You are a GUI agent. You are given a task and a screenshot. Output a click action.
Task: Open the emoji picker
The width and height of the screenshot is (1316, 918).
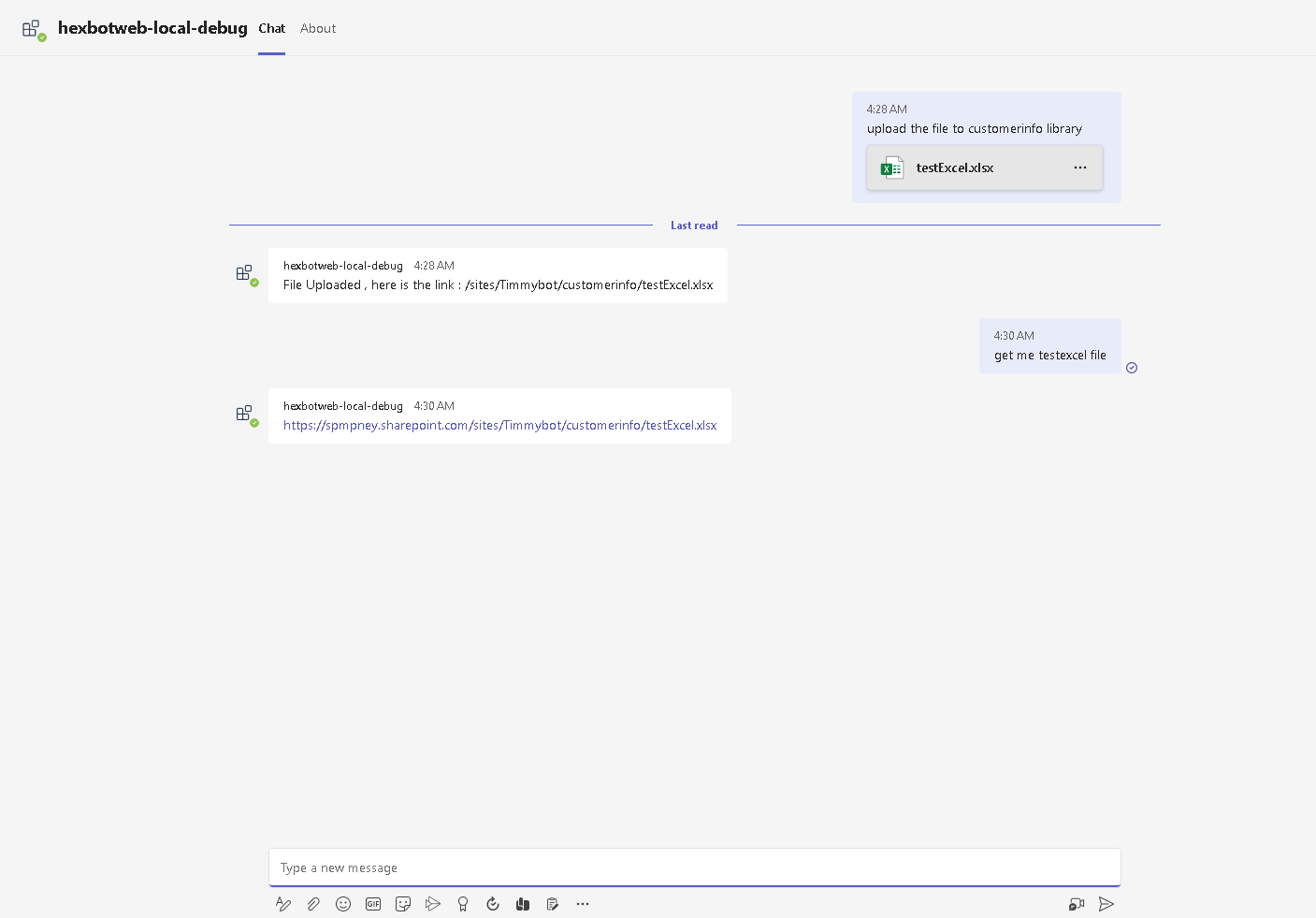343,904
